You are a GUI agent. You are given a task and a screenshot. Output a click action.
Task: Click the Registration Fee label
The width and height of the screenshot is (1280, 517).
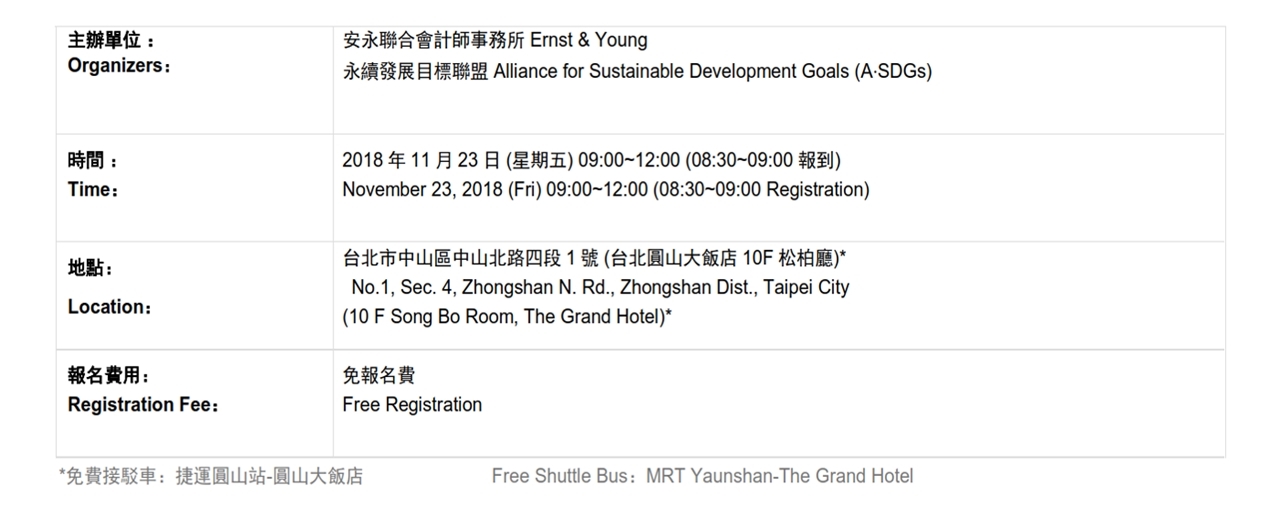[x=143, y=405]
